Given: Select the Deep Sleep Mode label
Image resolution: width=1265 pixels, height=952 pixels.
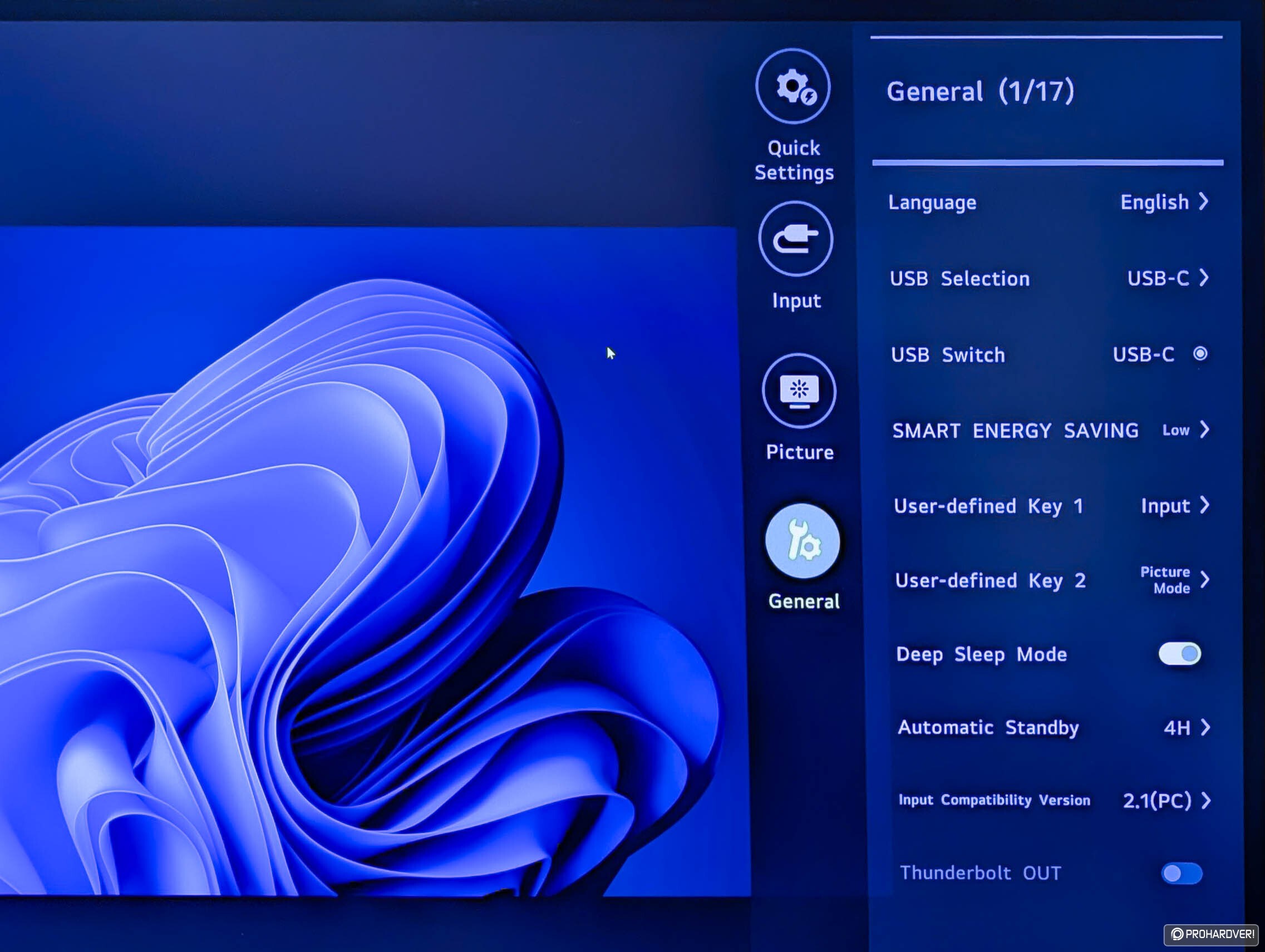Looking at the screenshot, I should pos(981,655).
